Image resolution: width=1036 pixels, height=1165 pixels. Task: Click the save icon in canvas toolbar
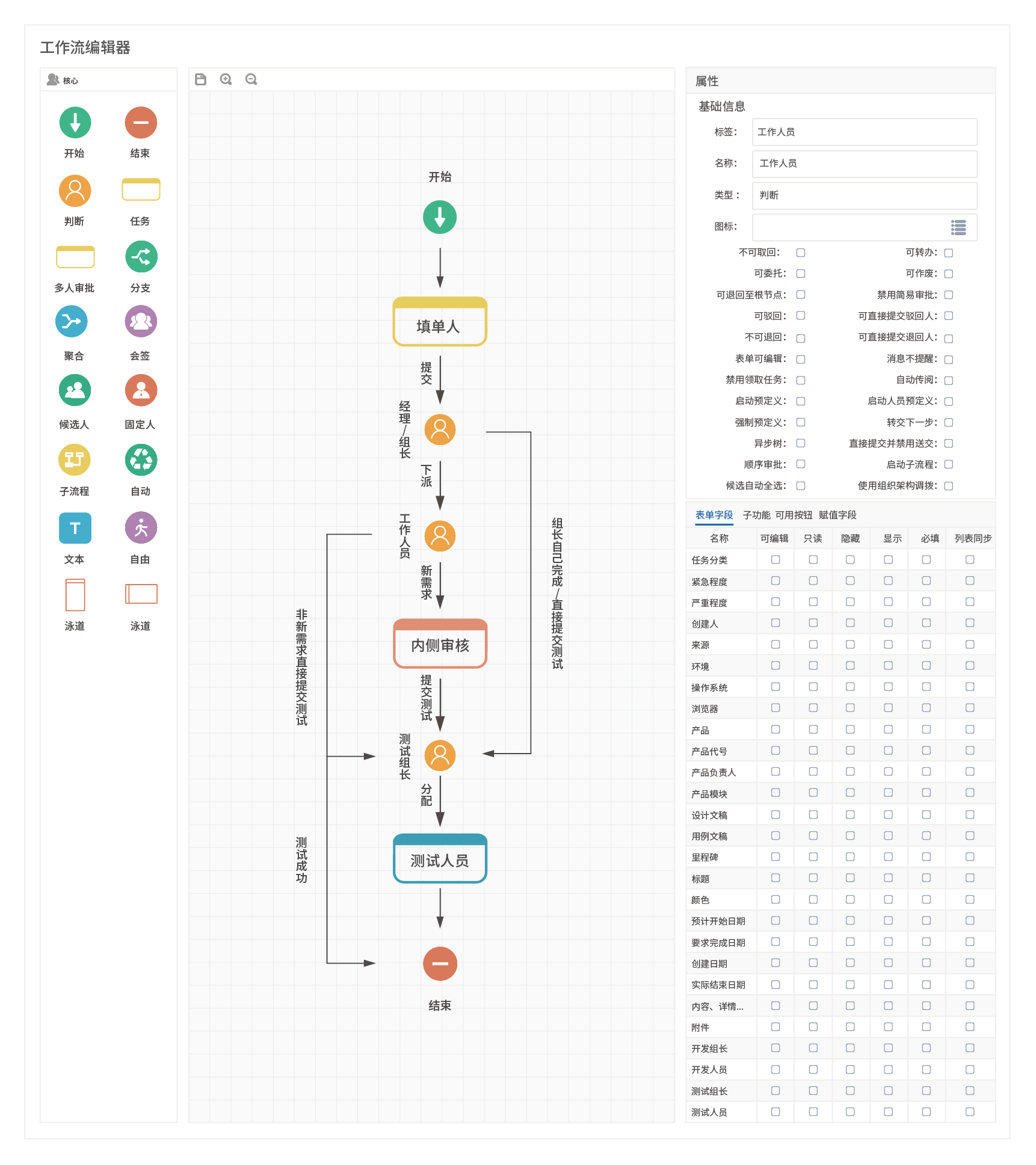coord(201,79)
